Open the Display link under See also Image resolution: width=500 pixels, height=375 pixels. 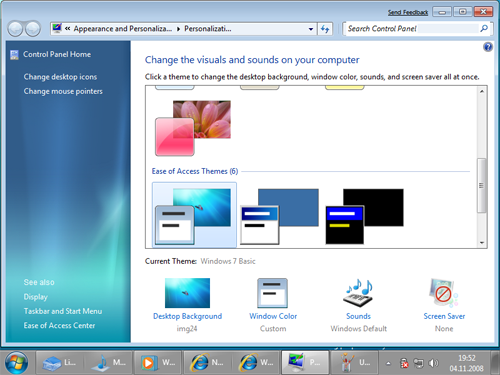point(36,297)
